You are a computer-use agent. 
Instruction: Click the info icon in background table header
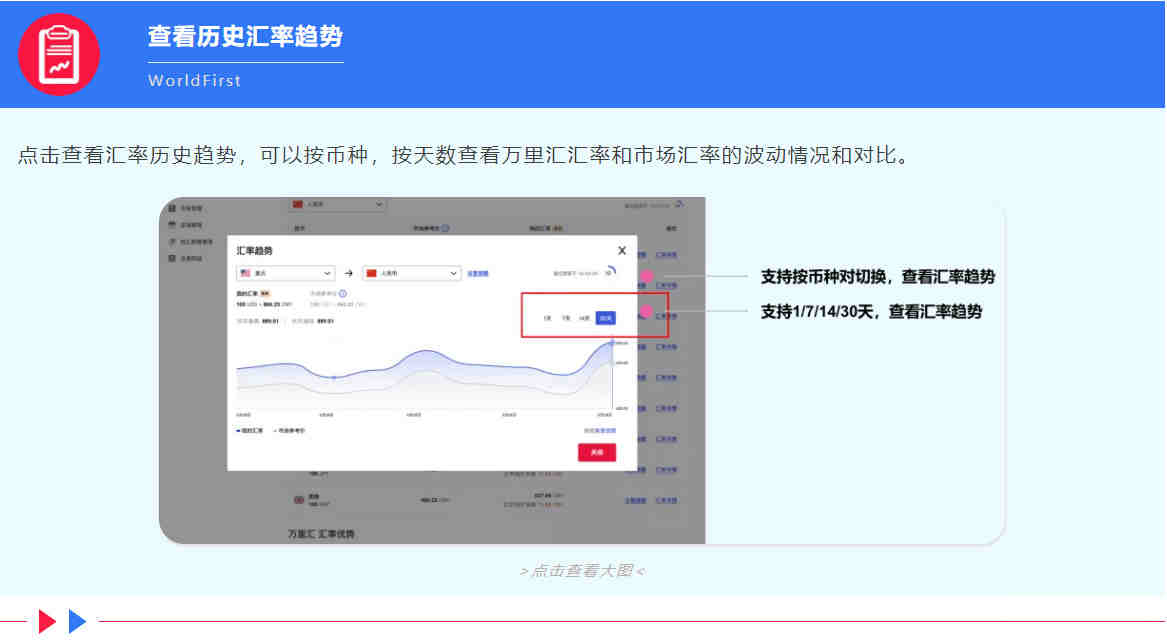[x=445, y=228]
